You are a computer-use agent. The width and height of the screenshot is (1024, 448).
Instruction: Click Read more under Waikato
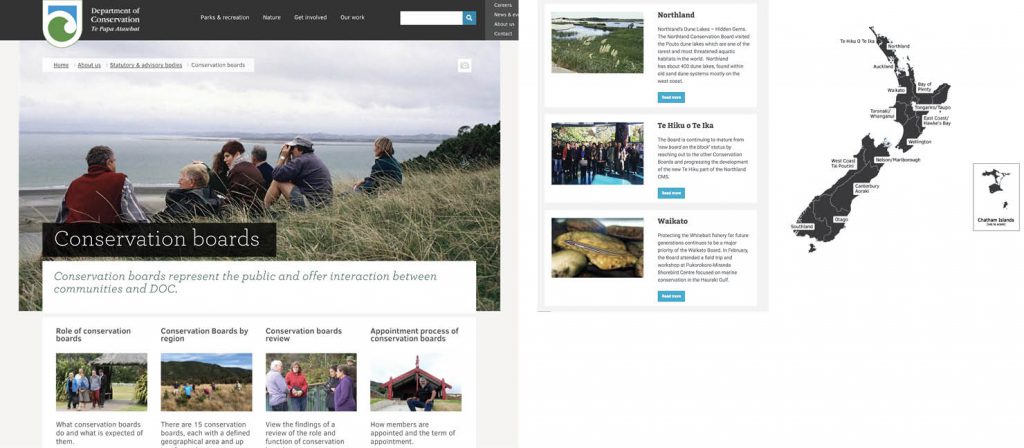click(x=671, y=296)
